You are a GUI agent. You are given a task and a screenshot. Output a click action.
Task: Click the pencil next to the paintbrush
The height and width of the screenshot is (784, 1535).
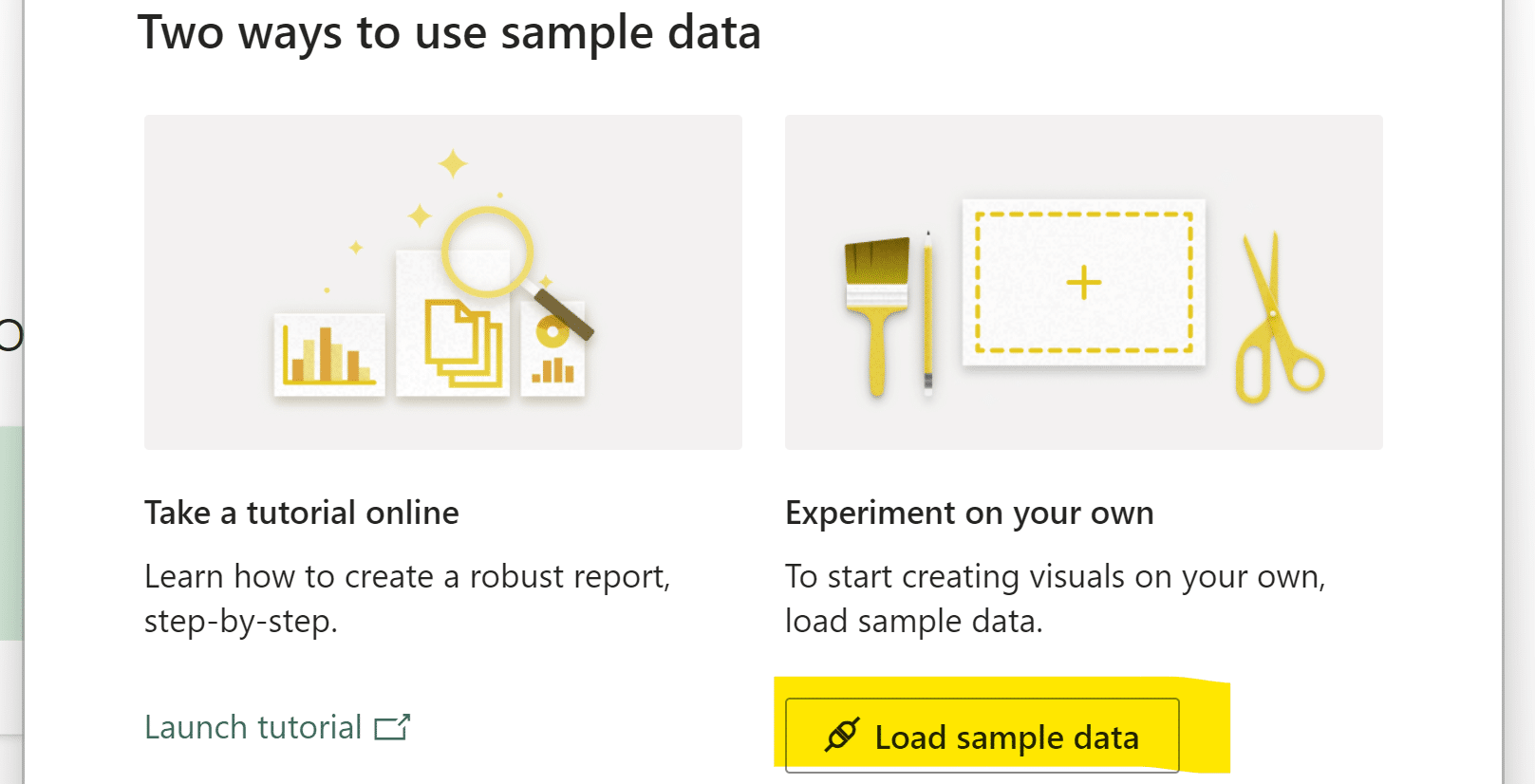[x=927, y=311]
